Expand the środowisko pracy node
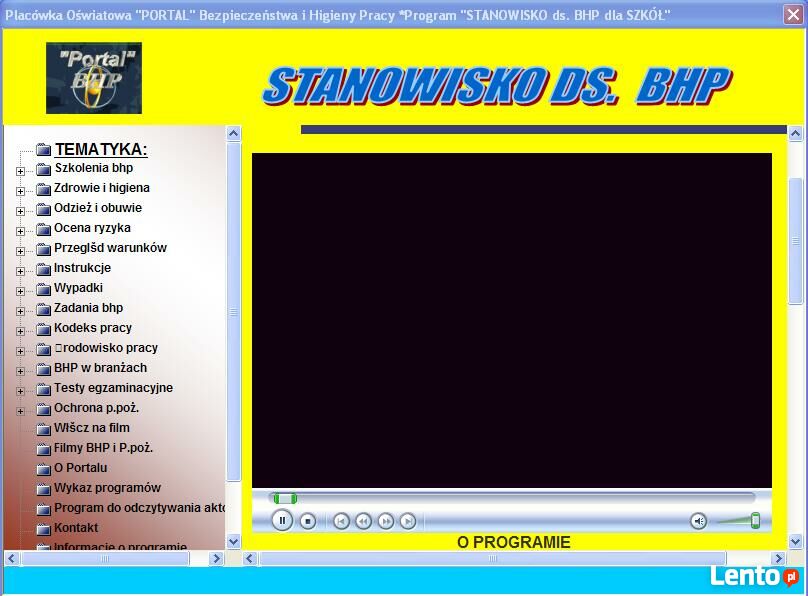 pos(20,351)
